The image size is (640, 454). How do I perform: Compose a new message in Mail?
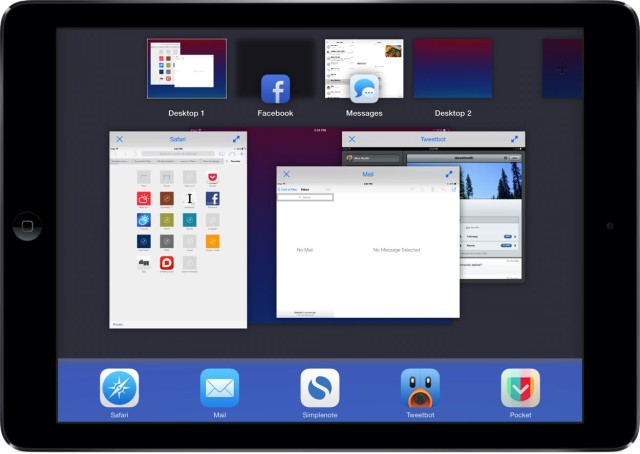[x=453, y=189]
